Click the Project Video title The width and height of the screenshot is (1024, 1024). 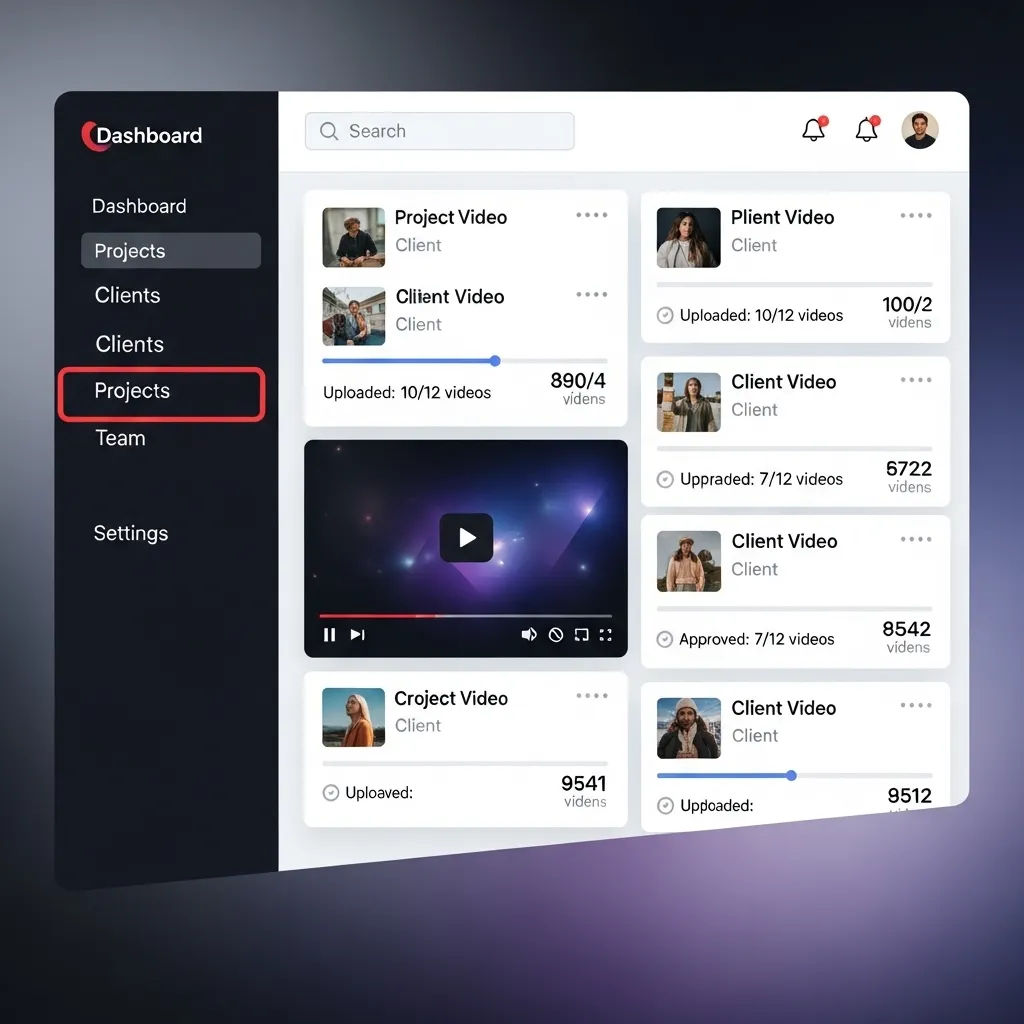click(x=451, y=217)
